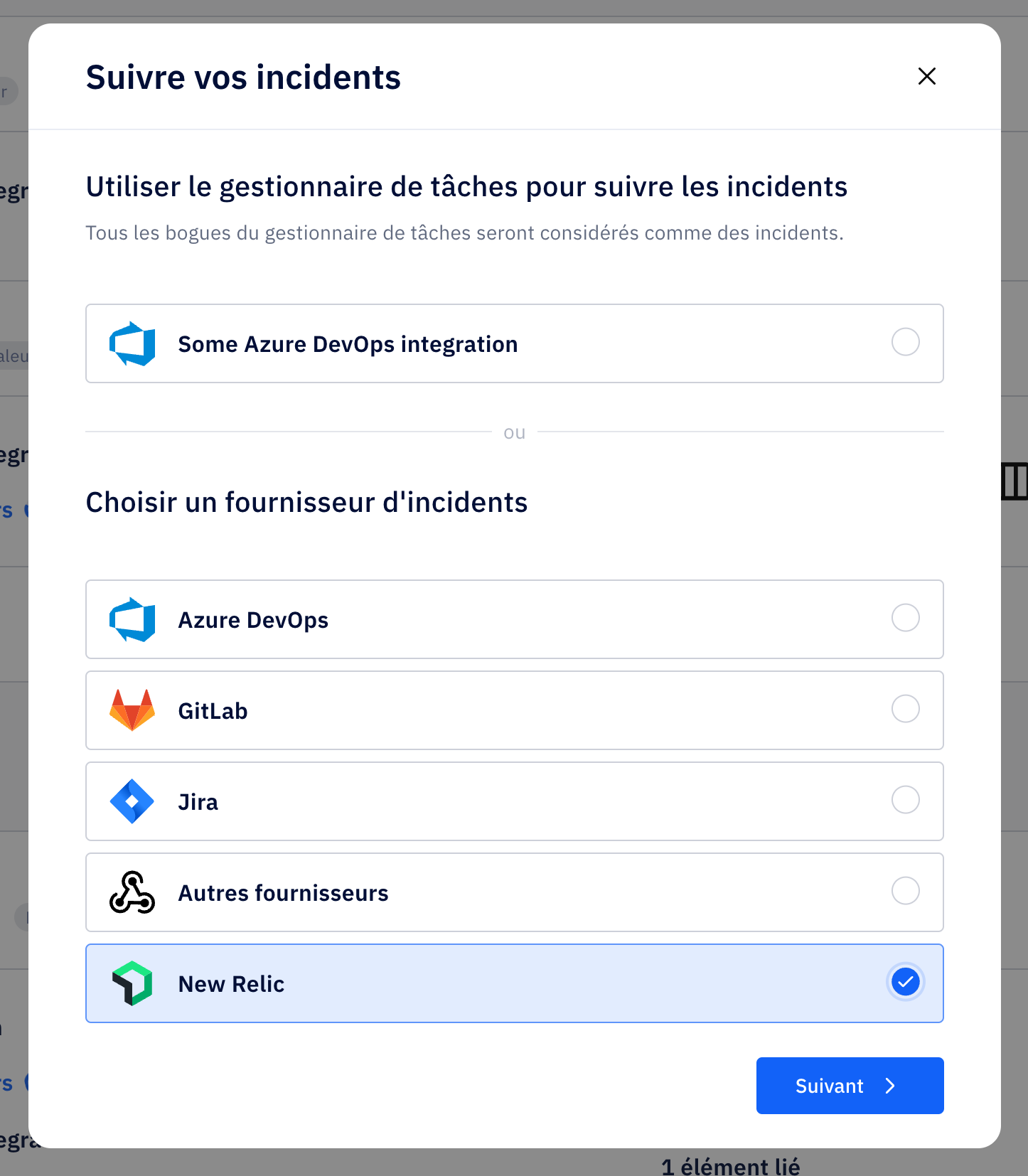The width and height of the screenshot is (1028, 1176).
Task: Click the panel icon behind dialog's right edge
Action: [x=1015, y=481]
